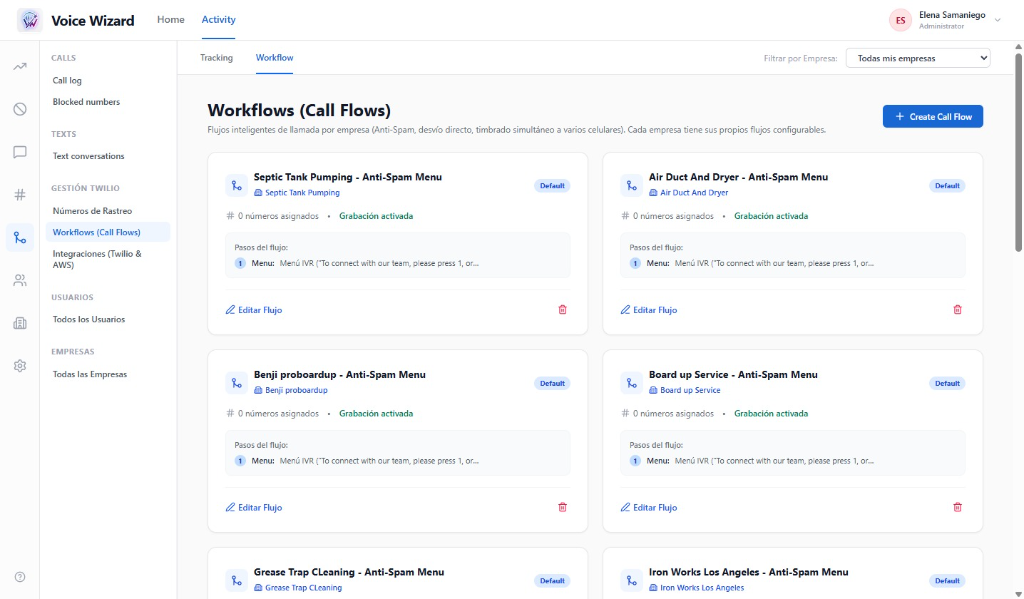Image resolution: width=1024 pixels, height=599 pixels.
Task: Click the Default badge on Benji proboardup
Action: point(552,383)
